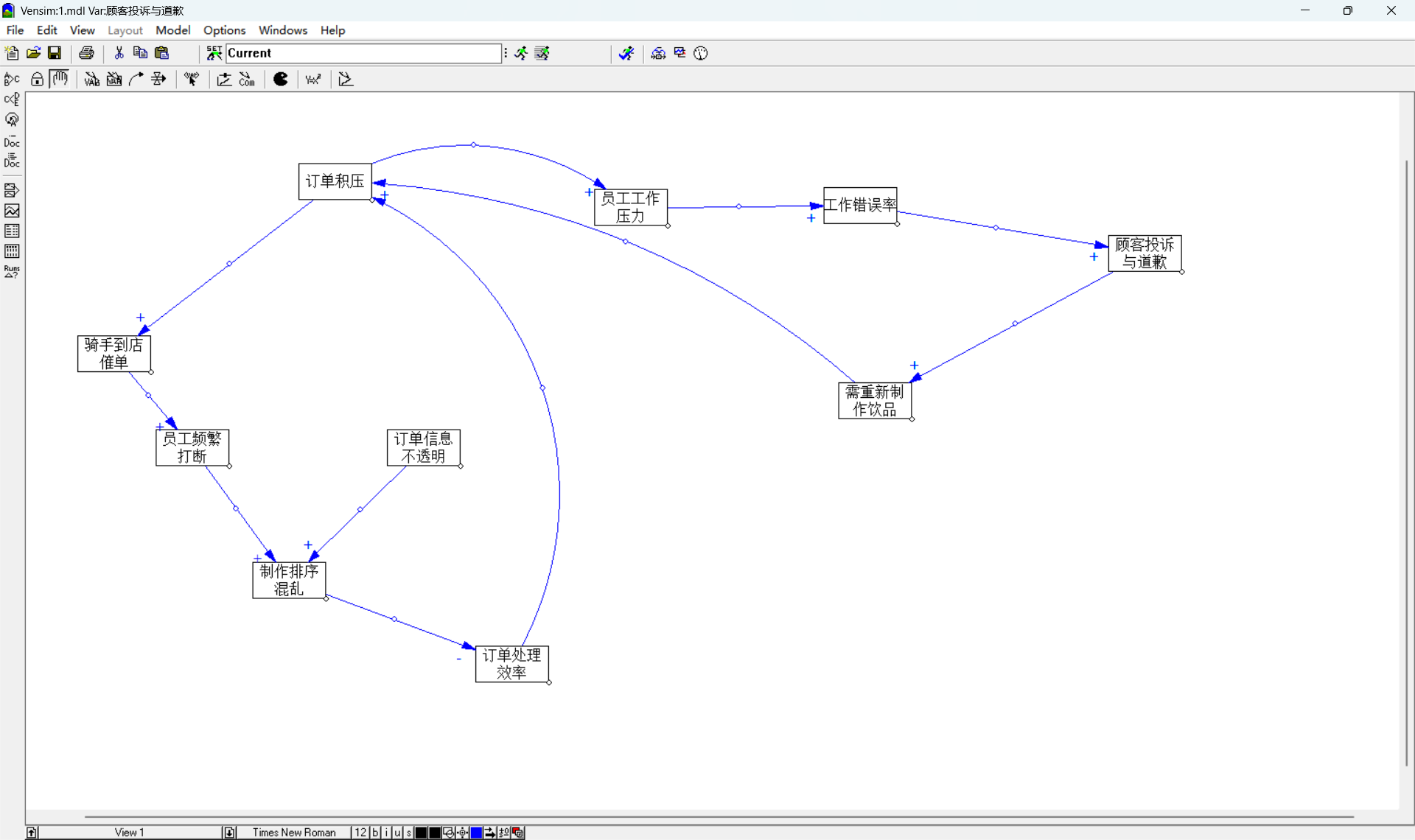Viewport: 1415px width, 840px height.
Task: Activate the Delete pacman tool
Action: point(281,80)
